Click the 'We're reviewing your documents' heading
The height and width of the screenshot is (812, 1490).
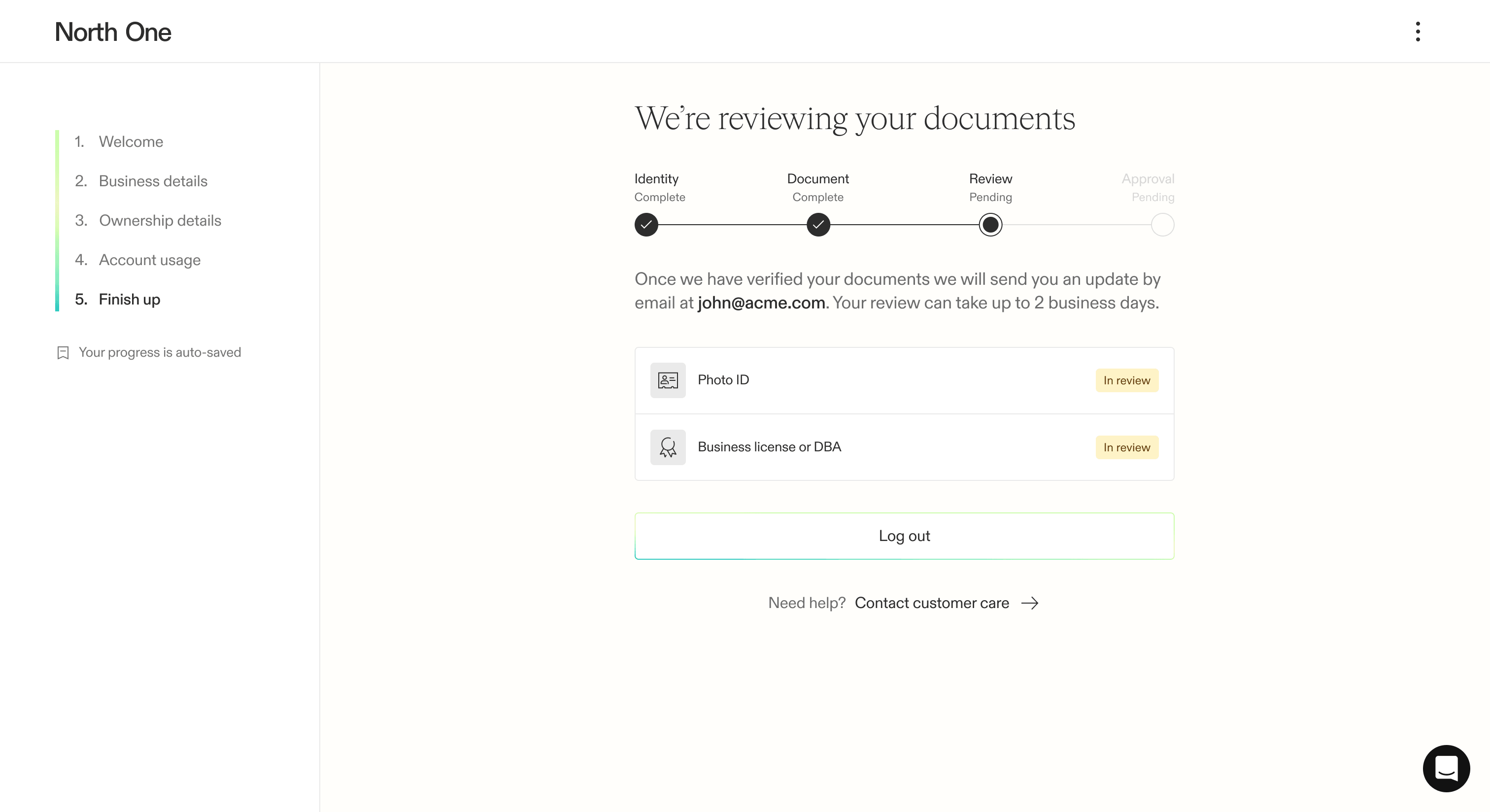[x=854, y=119]
